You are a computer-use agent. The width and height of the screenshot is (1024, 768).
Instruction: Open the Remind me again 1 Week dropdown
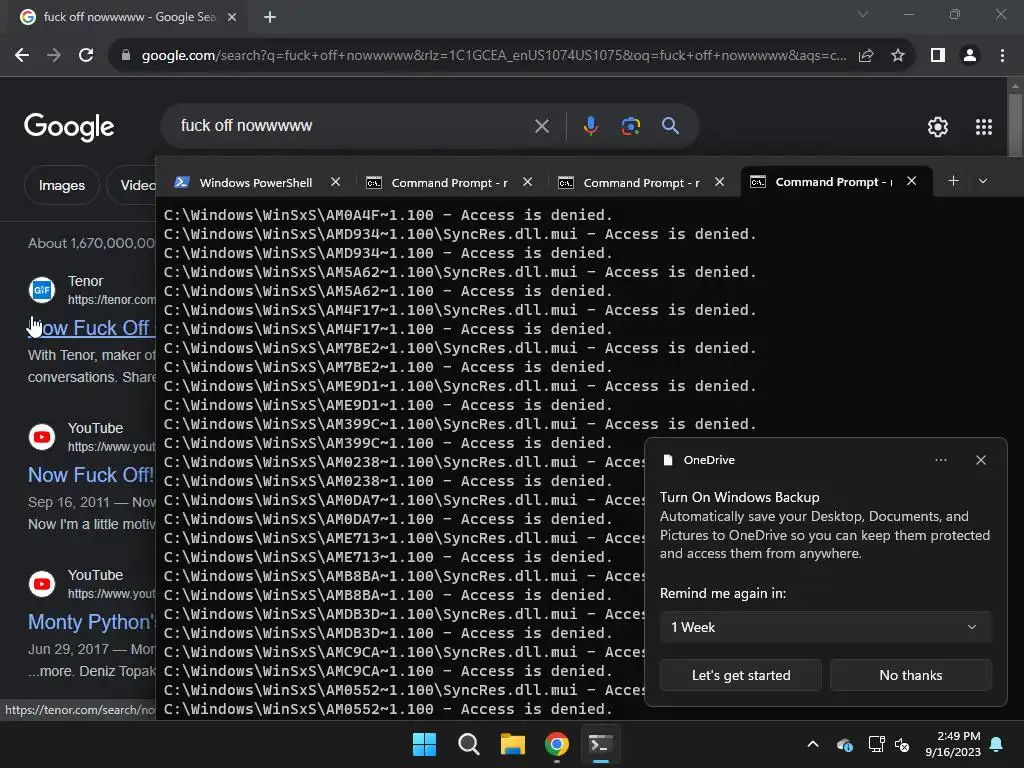(825, 627)
